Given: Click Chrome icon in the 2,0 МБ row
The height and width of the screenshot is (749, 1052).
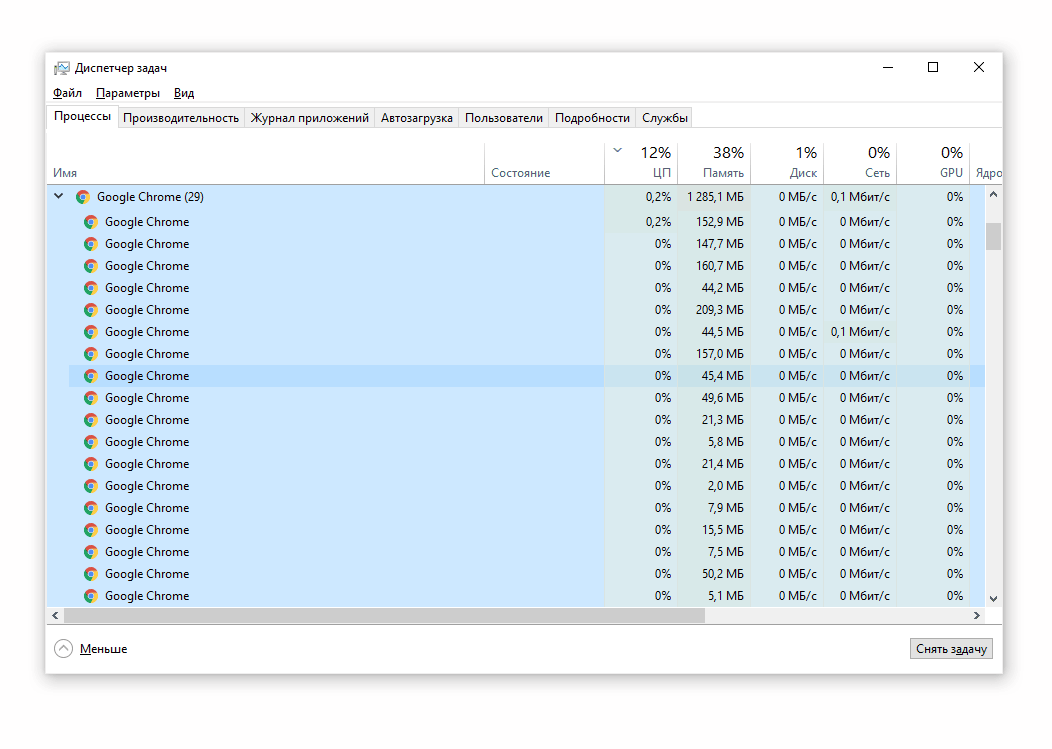Looking at the screenshot, I should pos(91,486).
